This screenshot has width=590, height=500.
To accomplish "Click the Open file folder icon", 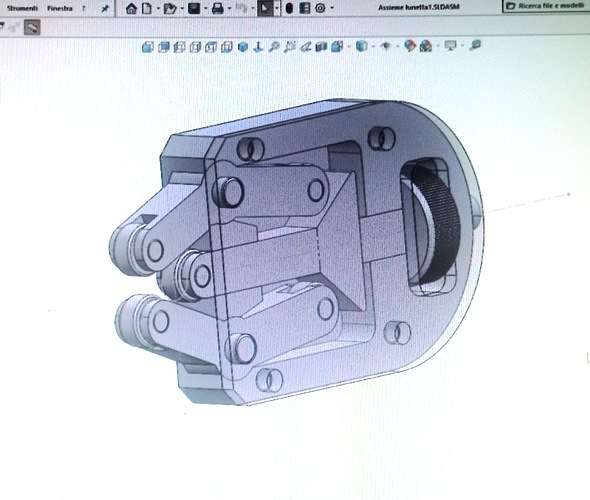I will click(170, 8).
